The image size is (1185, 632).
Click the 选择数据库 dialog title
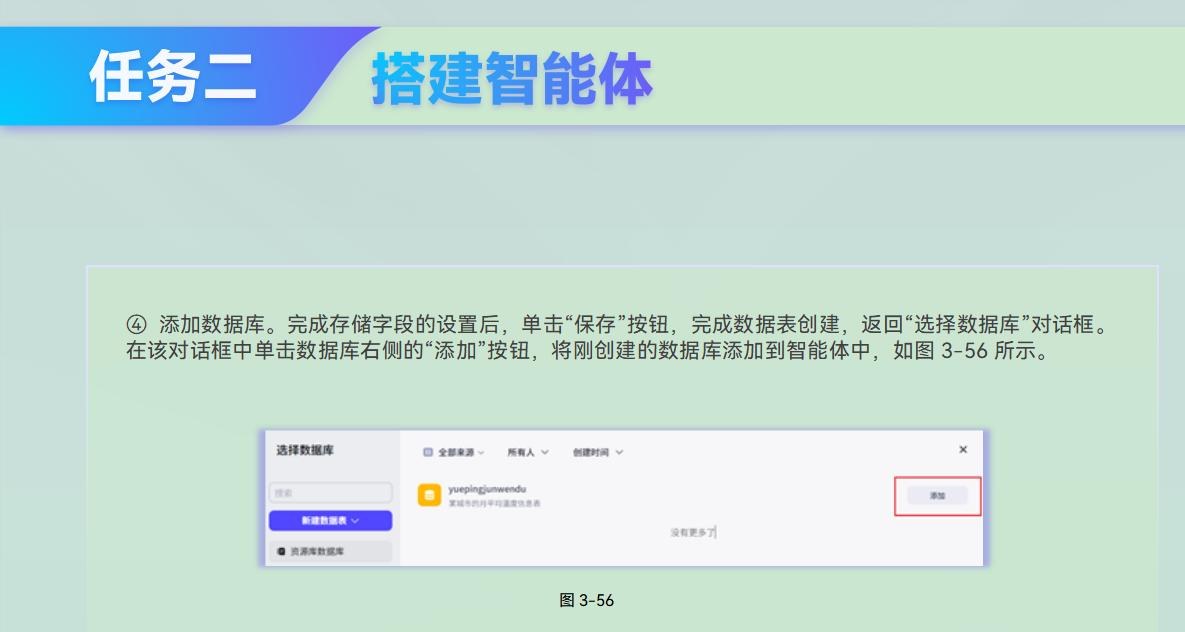click(x=305, y=450)
